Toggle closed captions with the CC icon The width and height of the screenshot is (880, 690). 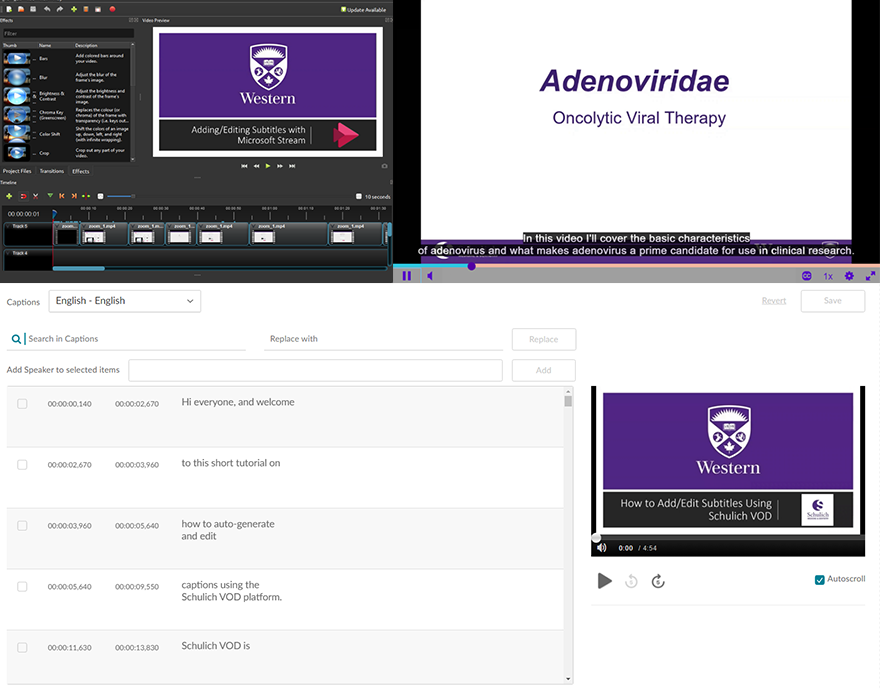806,276
